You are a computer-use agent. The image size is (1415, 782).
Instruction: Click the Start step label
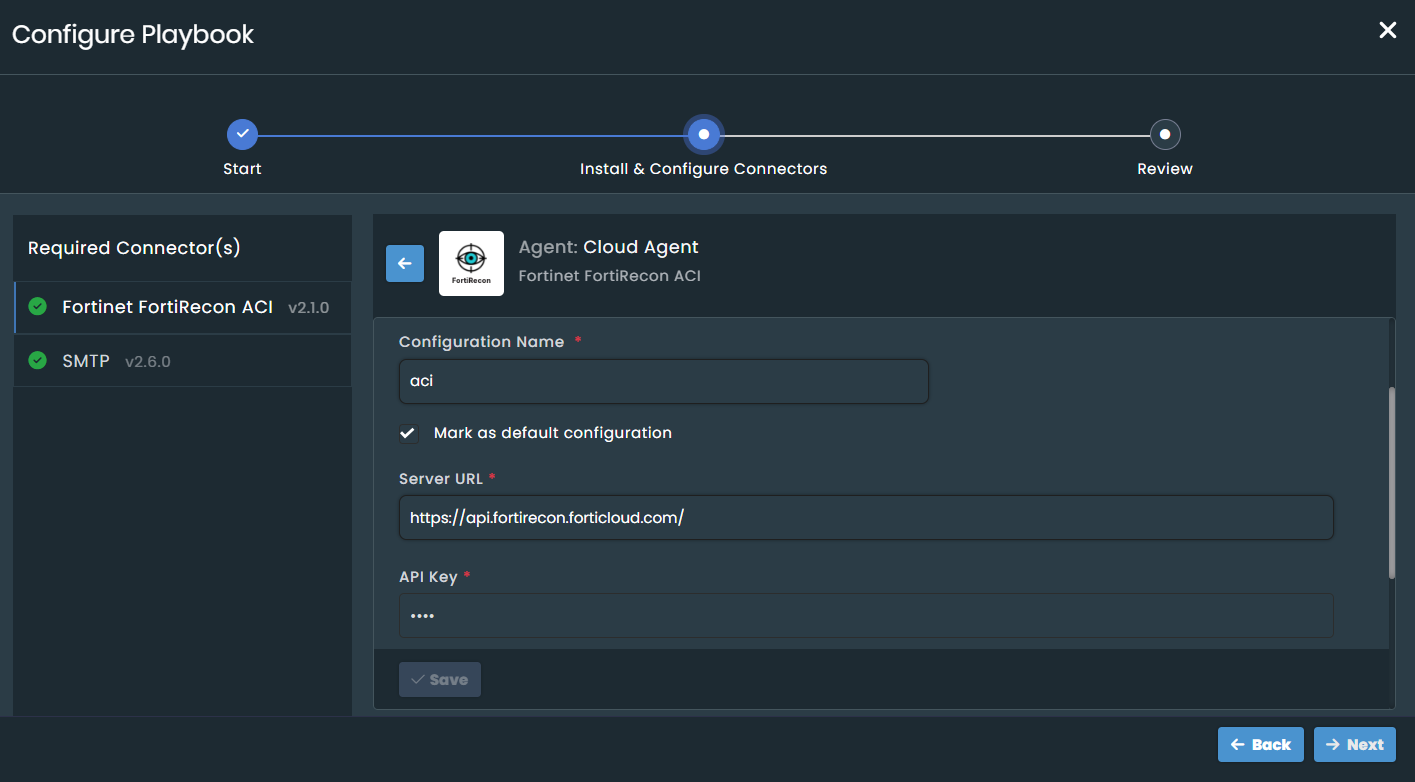(x=242, y=169)
